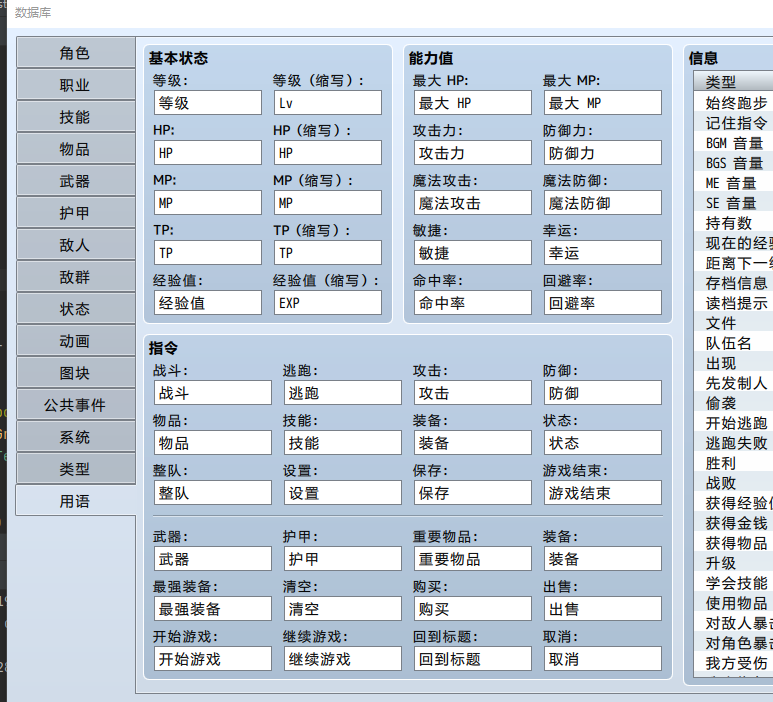Click the 回避率 input field

(x=603, y=303)
